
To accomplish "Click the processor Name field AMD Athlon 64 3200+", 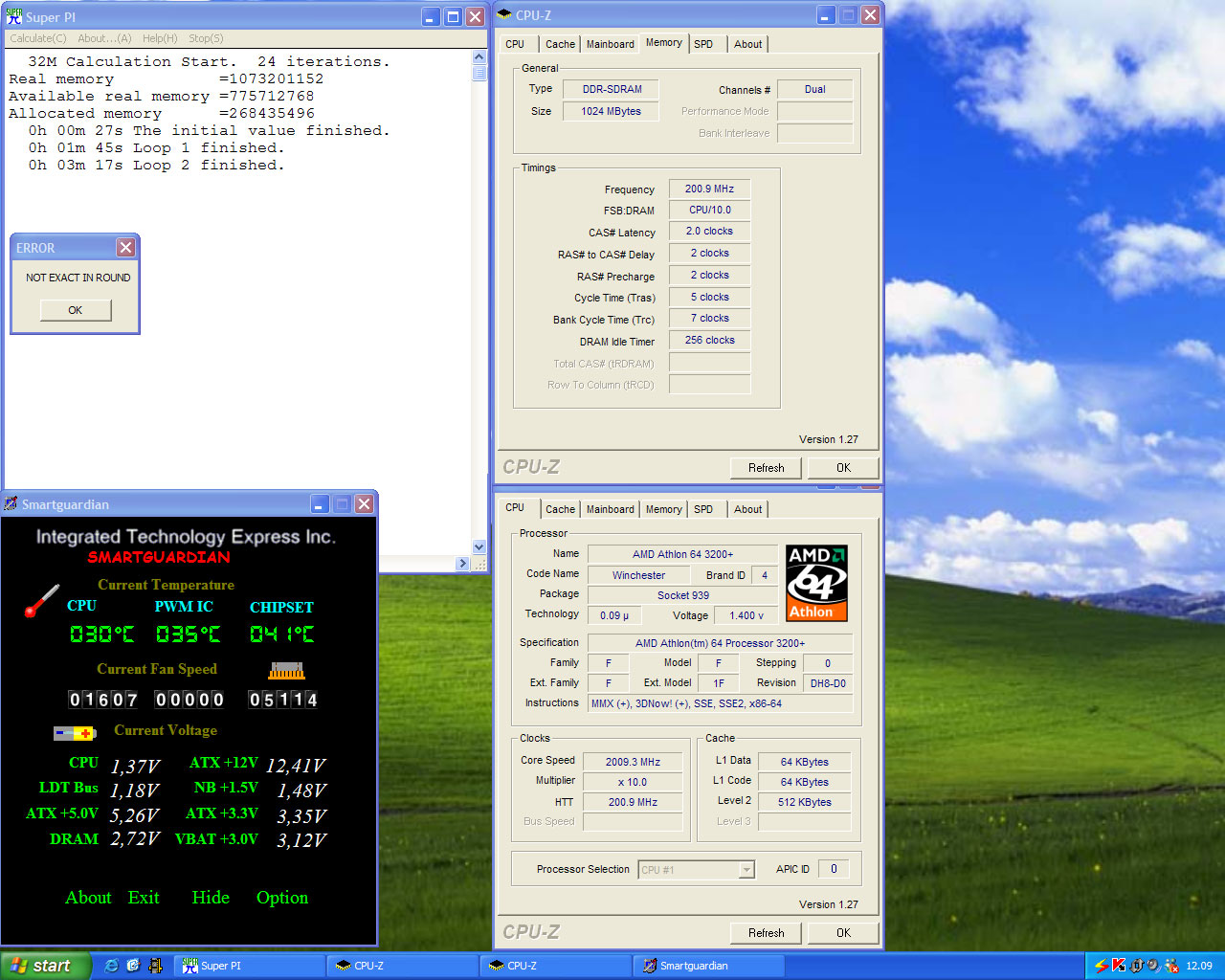I will (x=682, y=554).
